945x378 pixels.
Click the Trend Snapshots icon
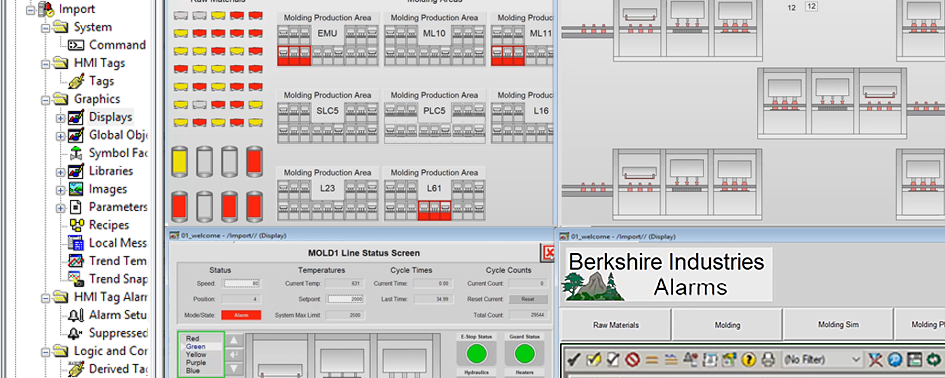click(77, 279)
